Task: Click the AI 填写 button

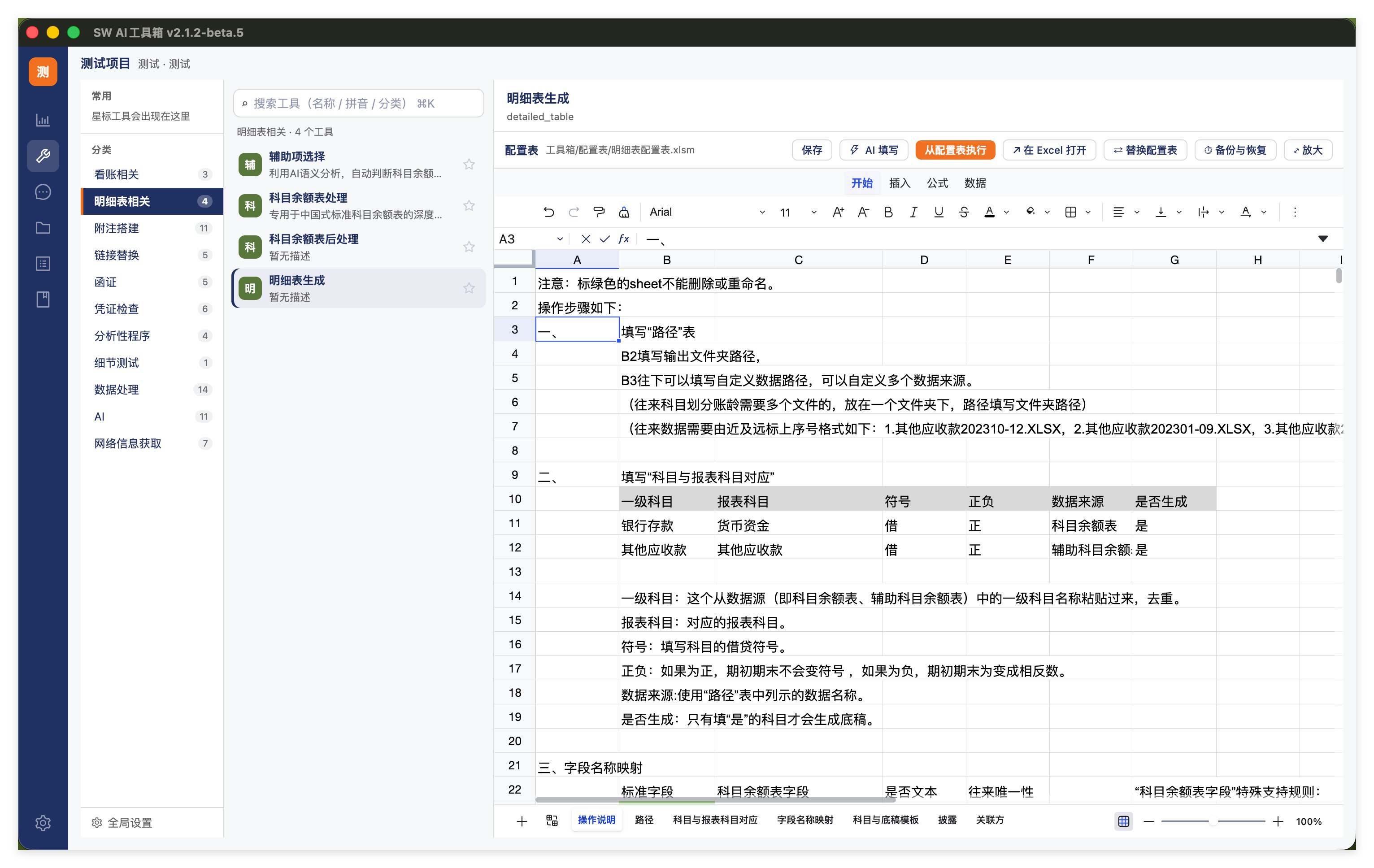Action: (x=874, y=150)
